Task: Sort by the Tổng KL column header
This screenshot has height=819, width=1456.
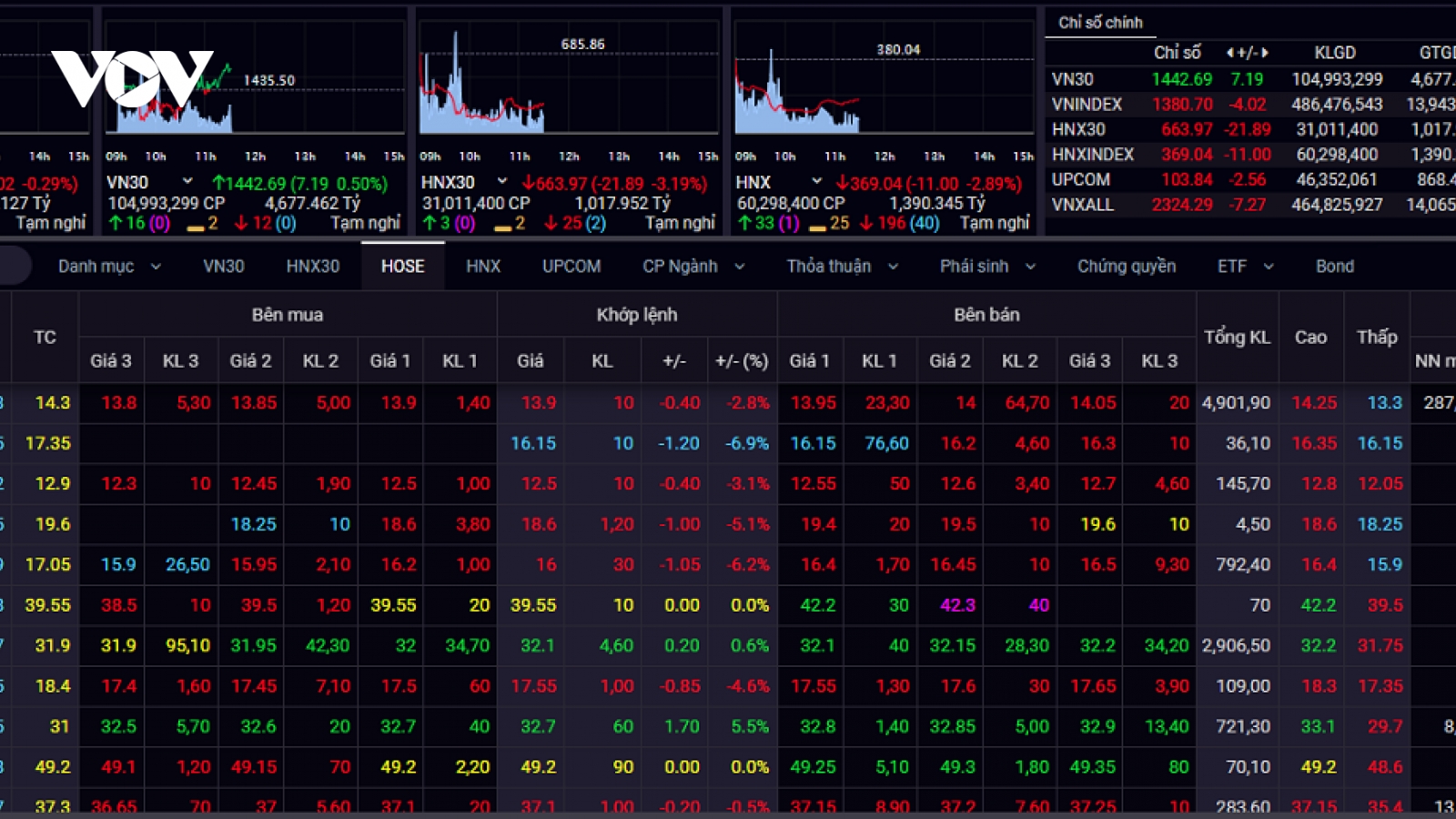Action: (1237, 337)
